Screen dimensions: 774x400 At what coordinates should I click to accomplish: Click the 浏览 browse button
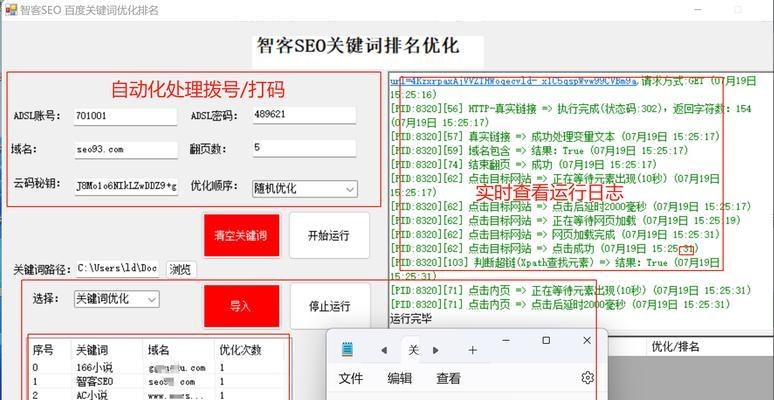click(181, 269)
